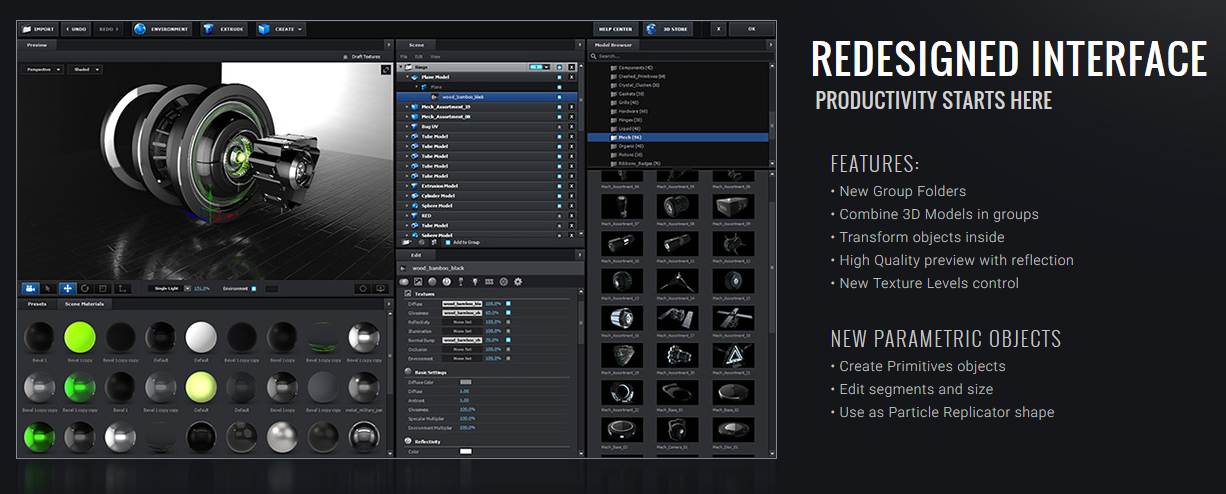Select the arrow selection tool

(x=48, y=288)
